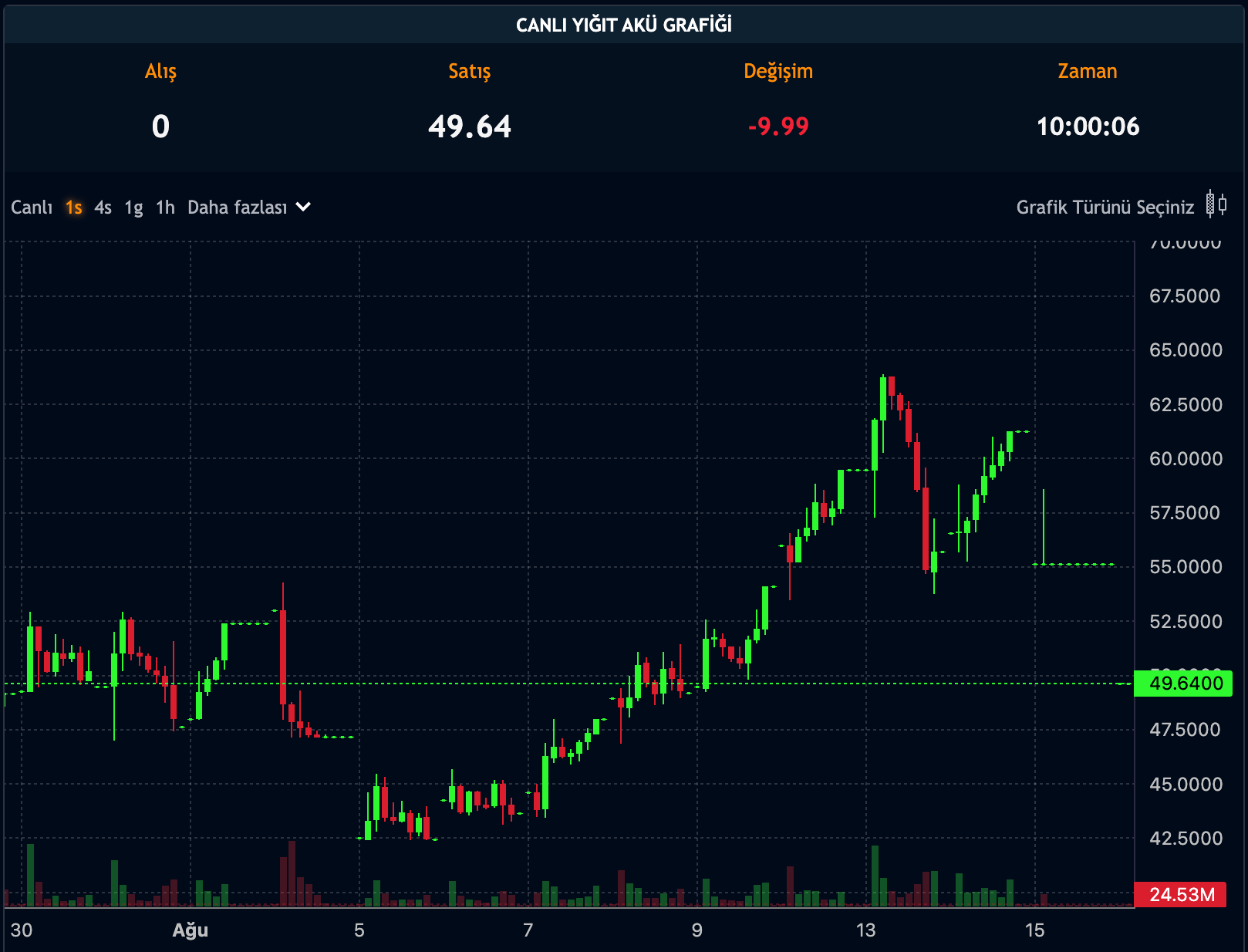Switch to the 4s timeframe

click(x=103, y=208)
